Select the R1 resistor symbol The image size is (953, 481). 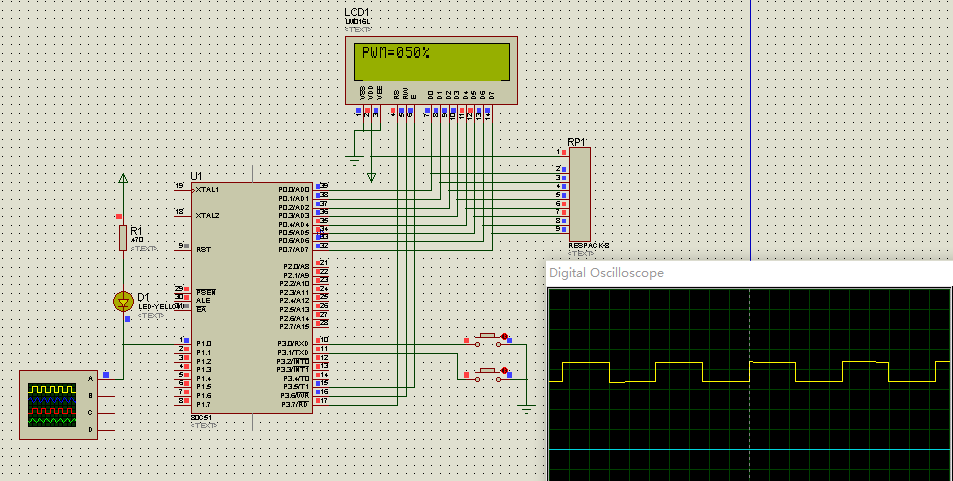tap(123, 238)
